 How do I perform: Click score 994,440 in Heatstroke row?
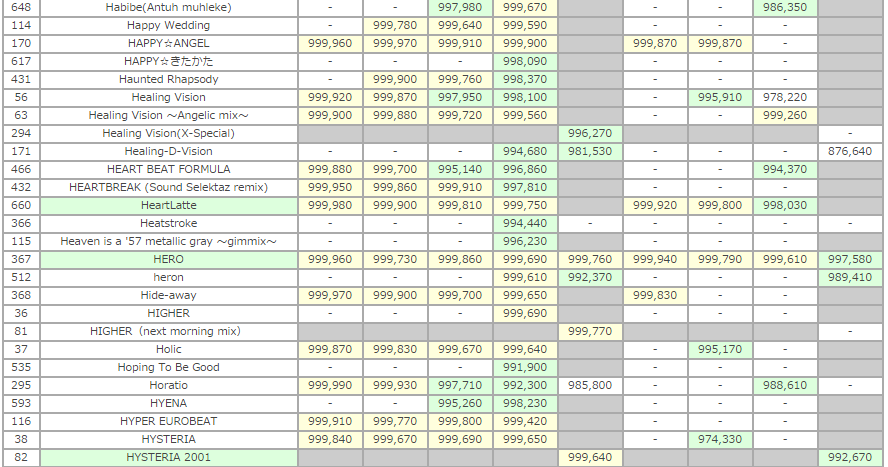525,224
